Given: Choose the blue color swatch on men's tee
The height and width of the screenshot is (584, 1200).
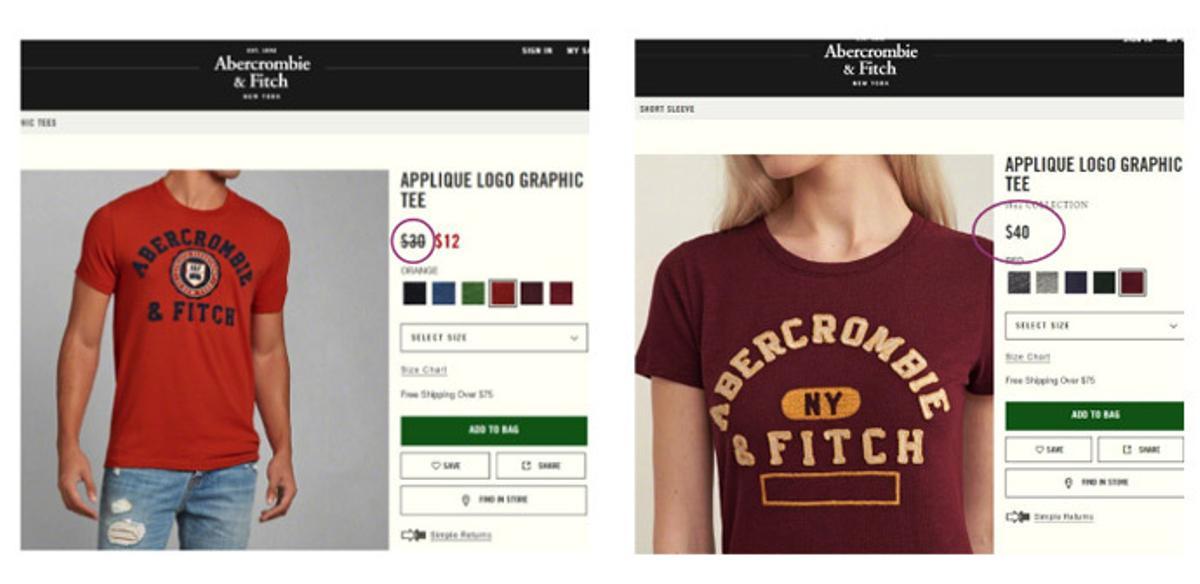Looking at the screenshot, I should (444, 293).
